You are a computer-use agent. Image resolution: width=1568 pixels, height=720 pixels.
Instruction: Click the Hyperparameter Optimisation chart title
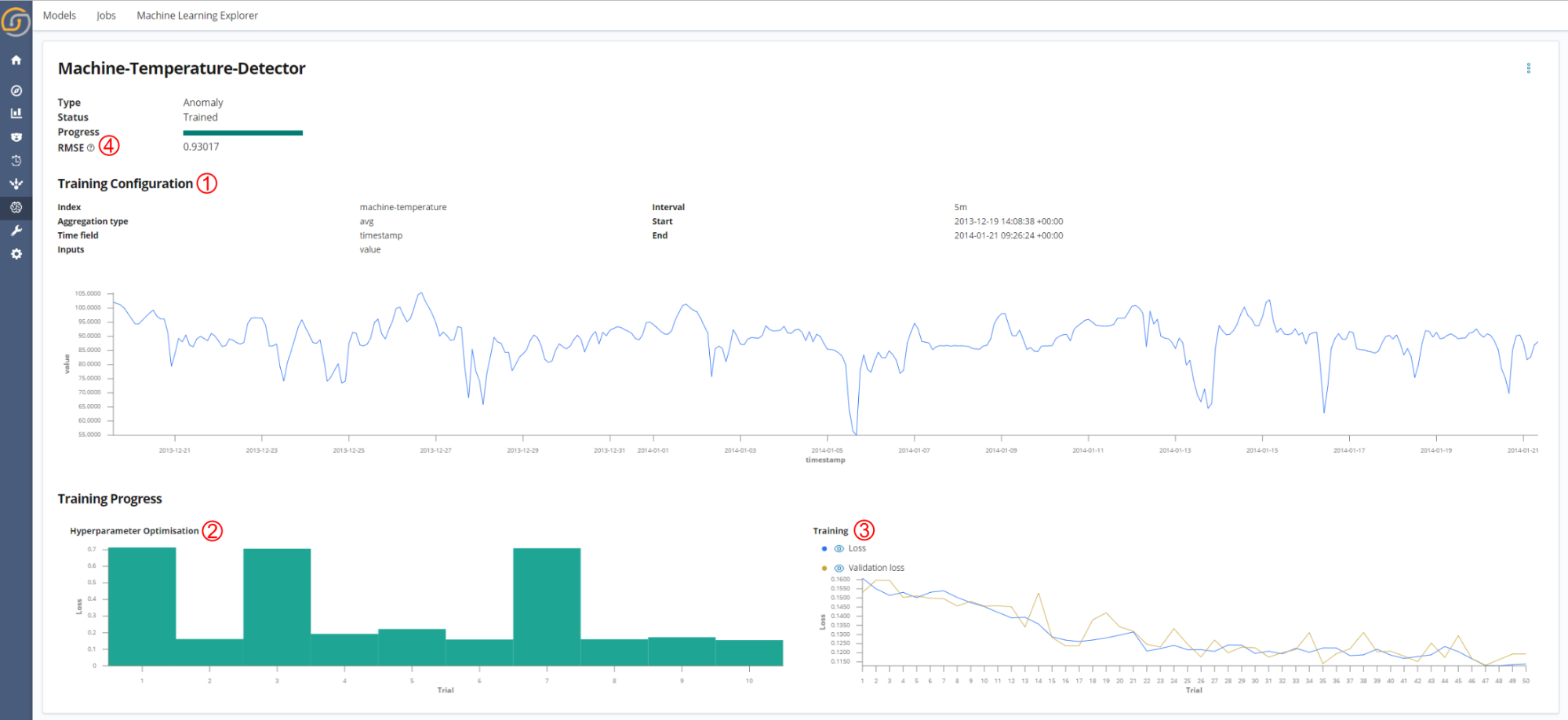pyautogui.click(x=134, y=531)
